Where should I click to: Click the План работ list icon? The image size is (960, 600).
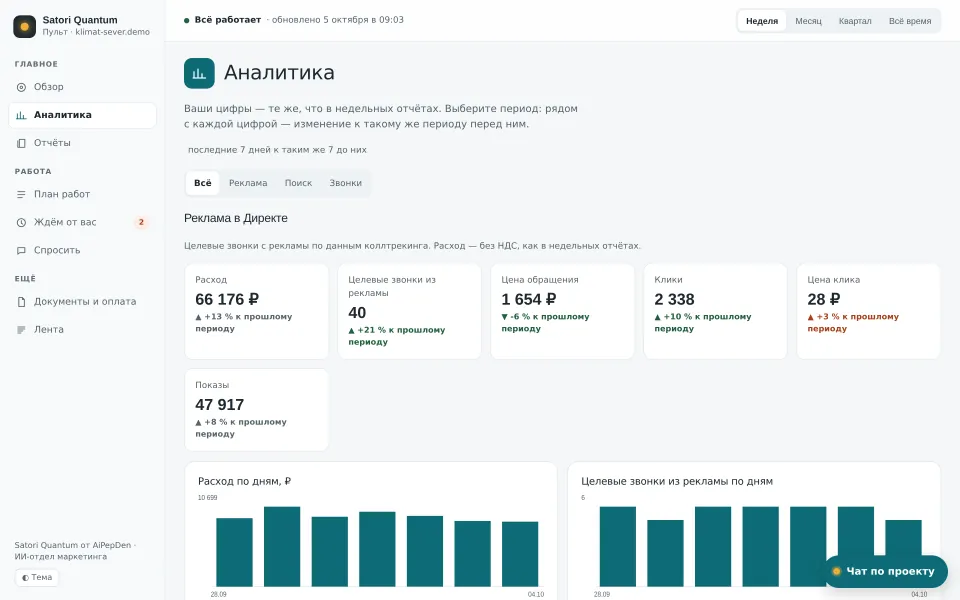(21, 195)
